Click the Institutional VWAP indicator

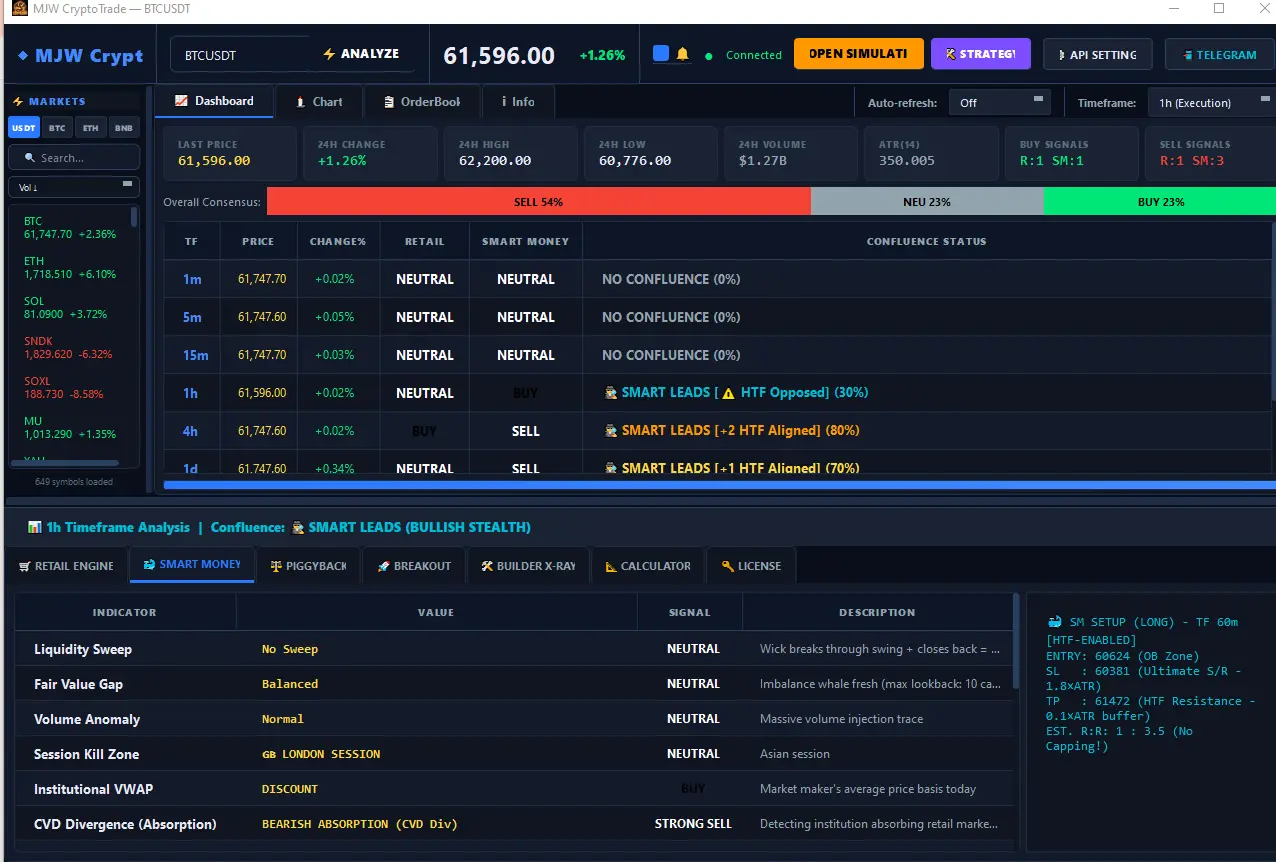pos(93,789)
